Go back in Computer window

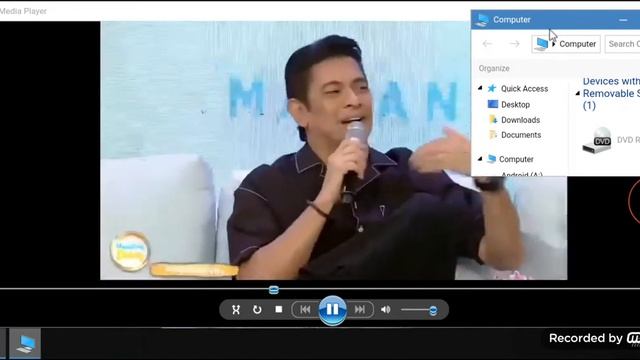coord(487,44)
